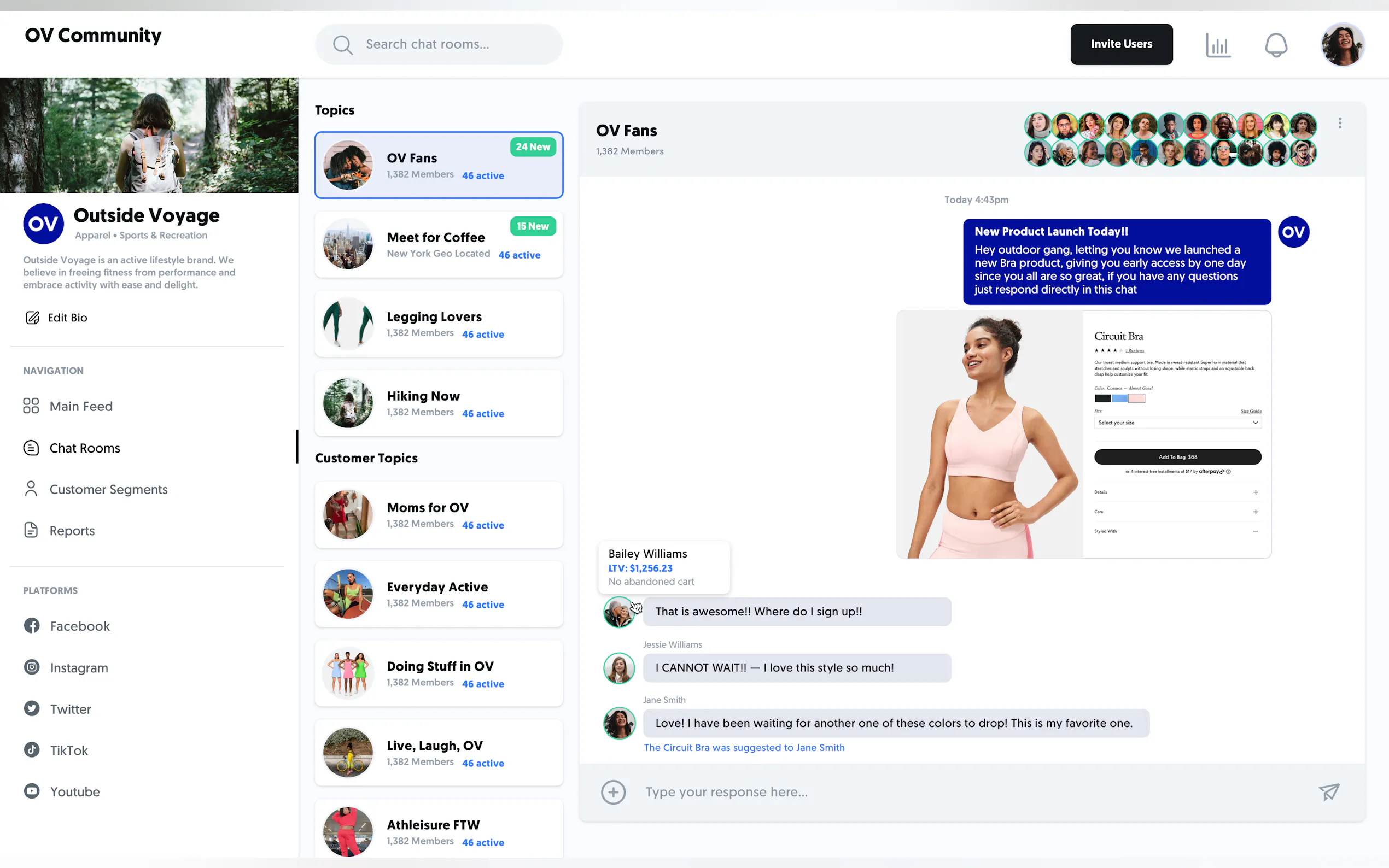Open the analytics bar chart icon
Image resolution: width=1389 pixels, height=868 pixels.
pos(1217,45)
